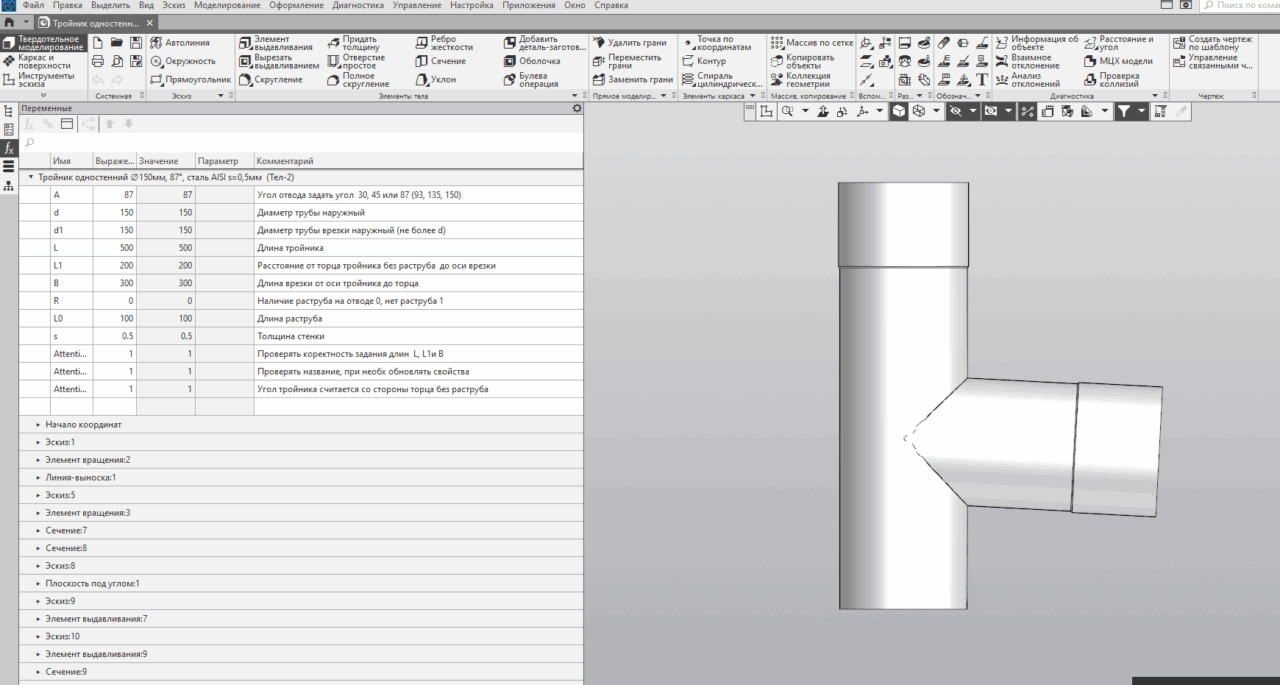Toggle the fx variables sidebar panel
1280x685 pixels.
(9, 147)
